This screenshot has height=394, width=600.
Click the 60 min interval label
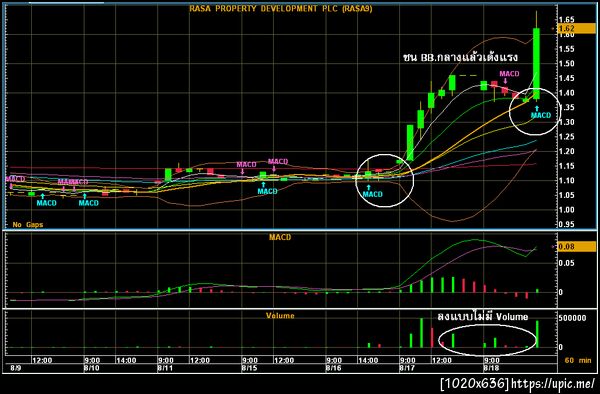point(578,360)
